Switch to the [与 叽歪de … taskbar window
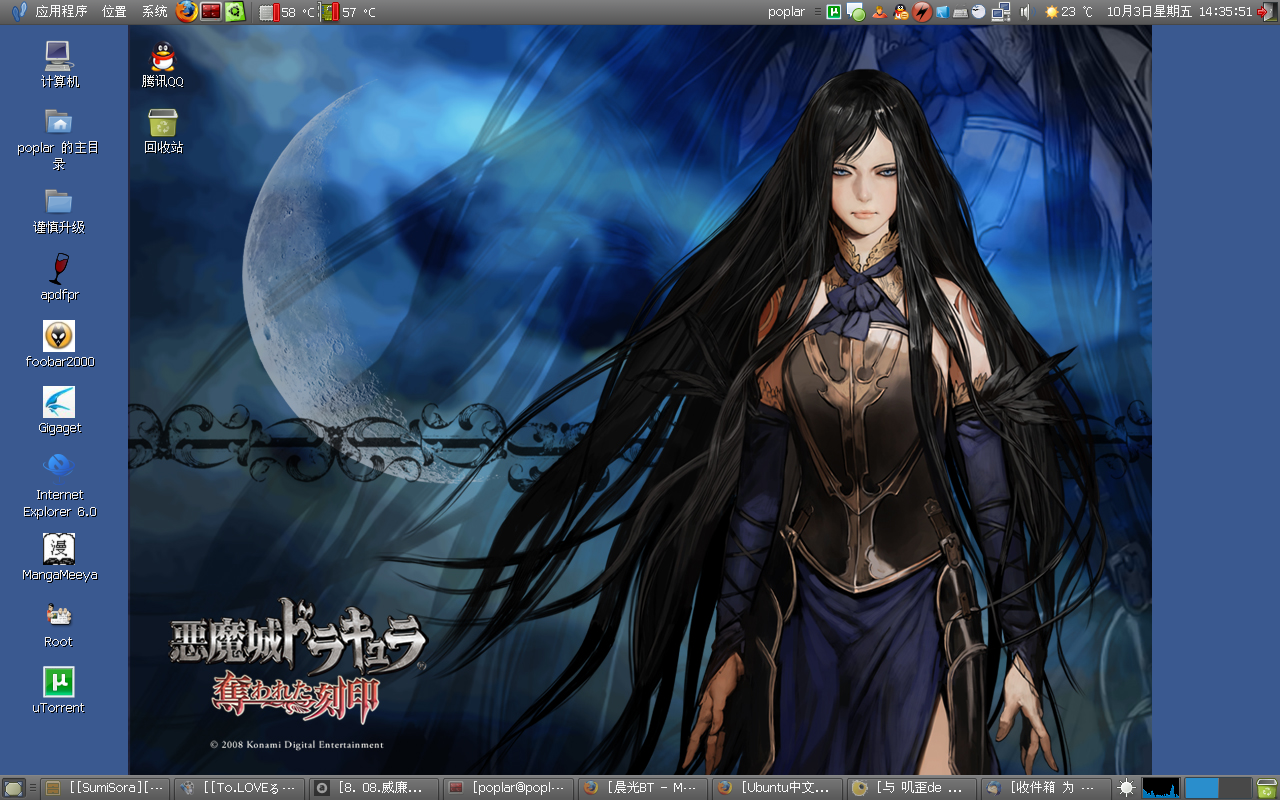This screenshot has height=800, width=1280. [911, 788]
